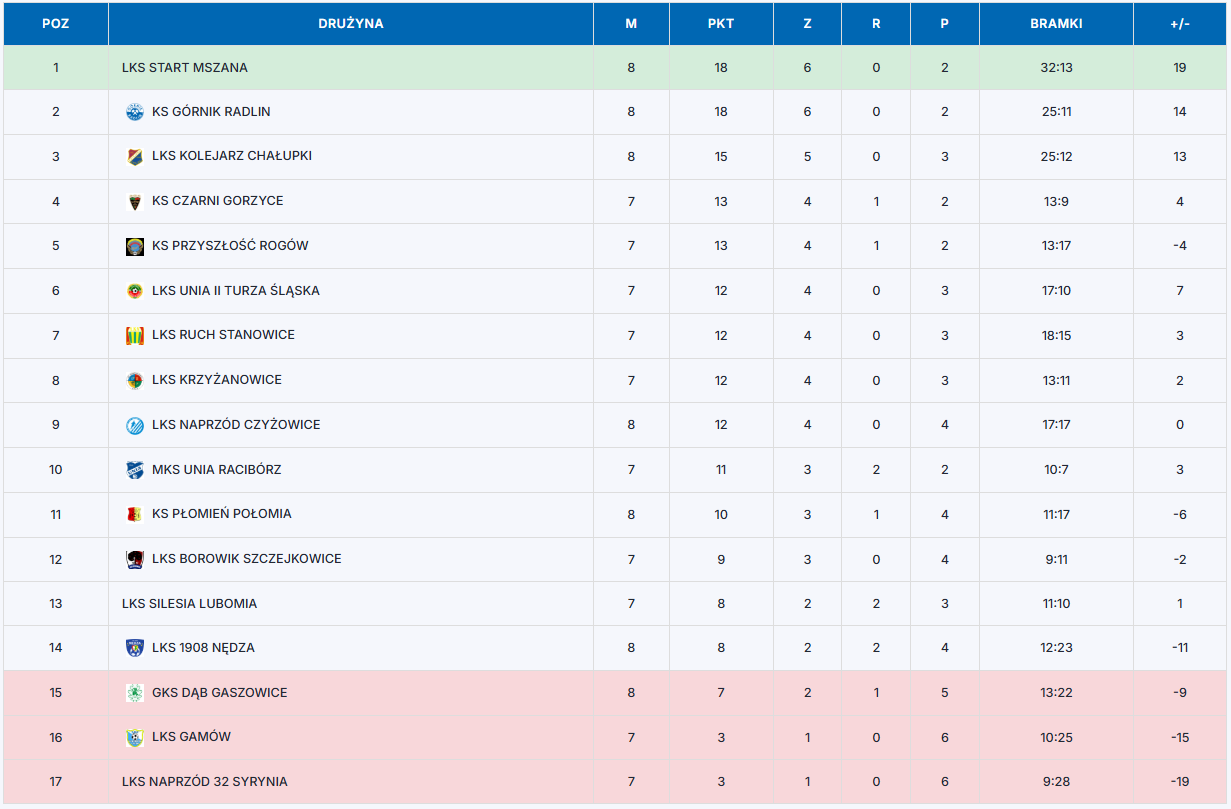
Task: Click the DRUŻYNA column header
Action: point(350,24)
